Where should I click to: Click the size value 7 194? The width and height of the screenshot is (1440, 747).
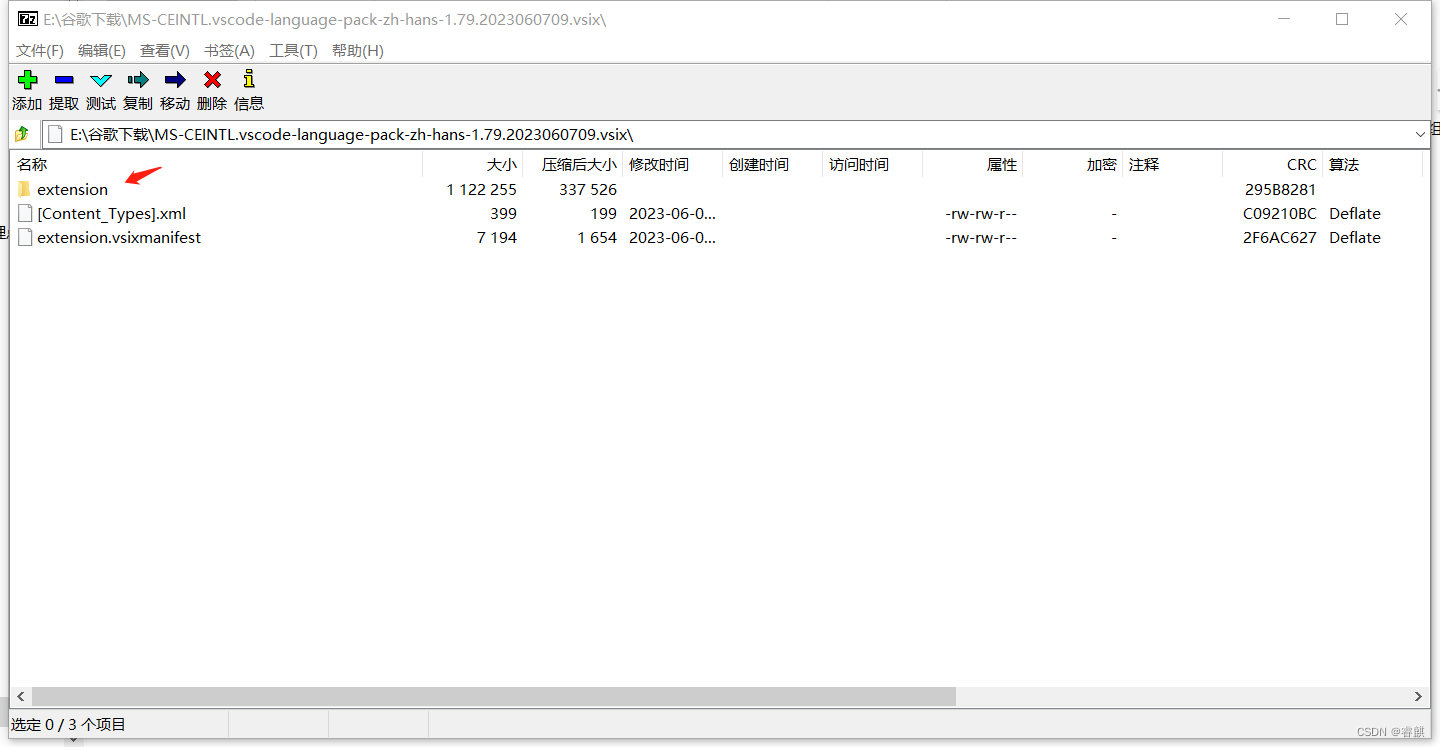[497, 237]
